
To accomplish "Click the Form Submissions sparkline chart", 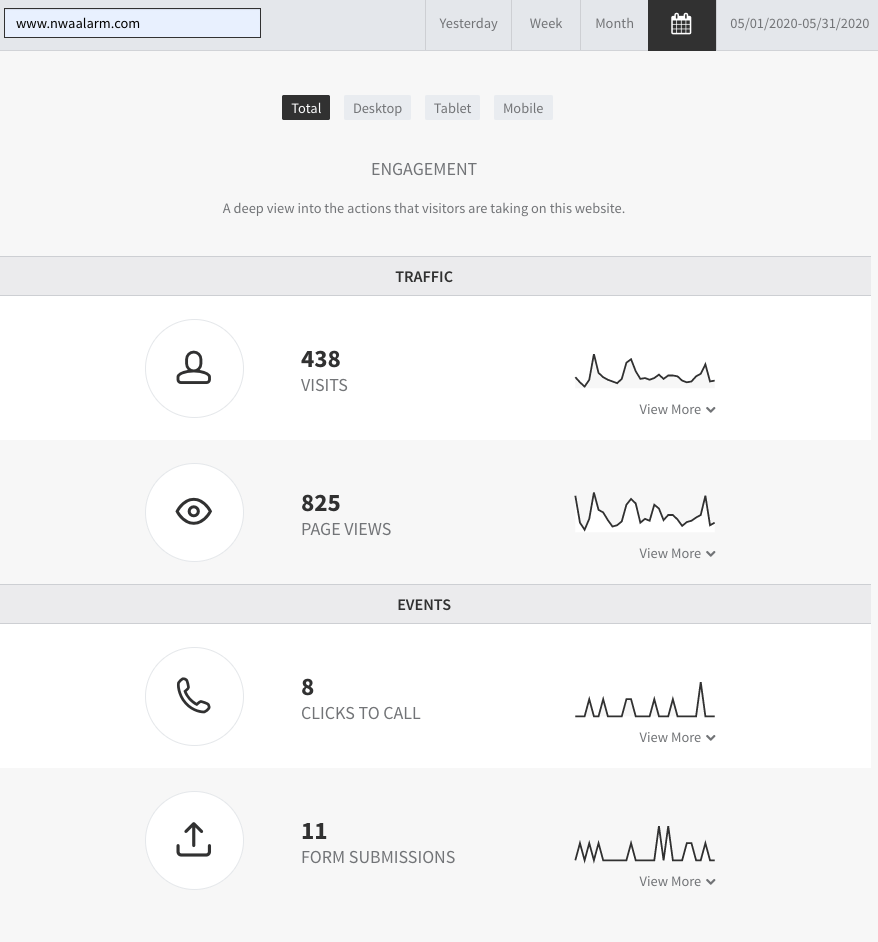I will [x=645, y=843].
